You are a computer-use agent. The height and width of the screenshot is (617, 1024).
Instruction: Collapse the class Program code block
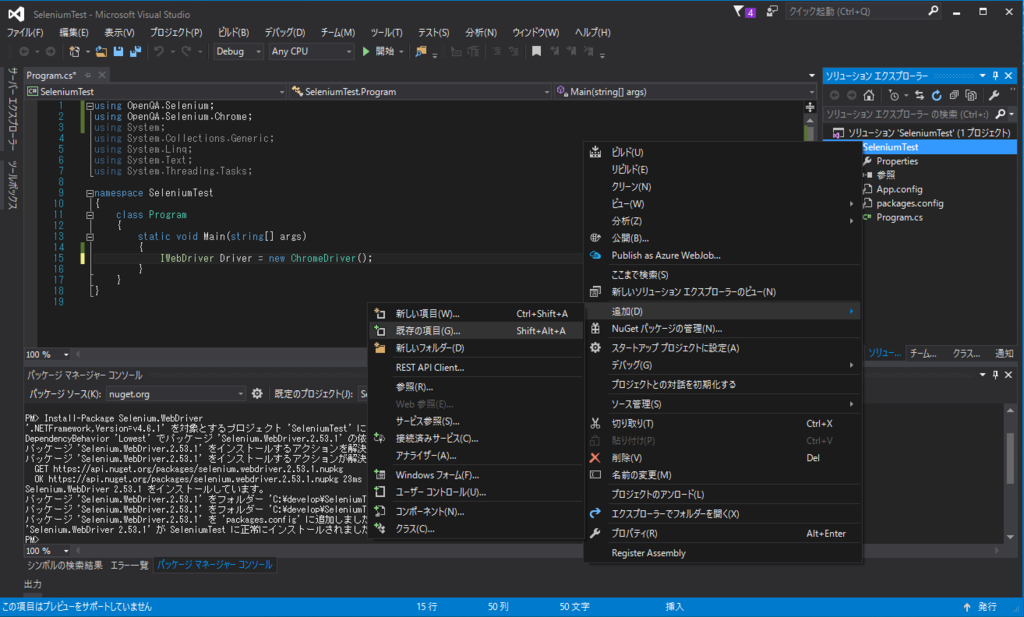point(90,215)
